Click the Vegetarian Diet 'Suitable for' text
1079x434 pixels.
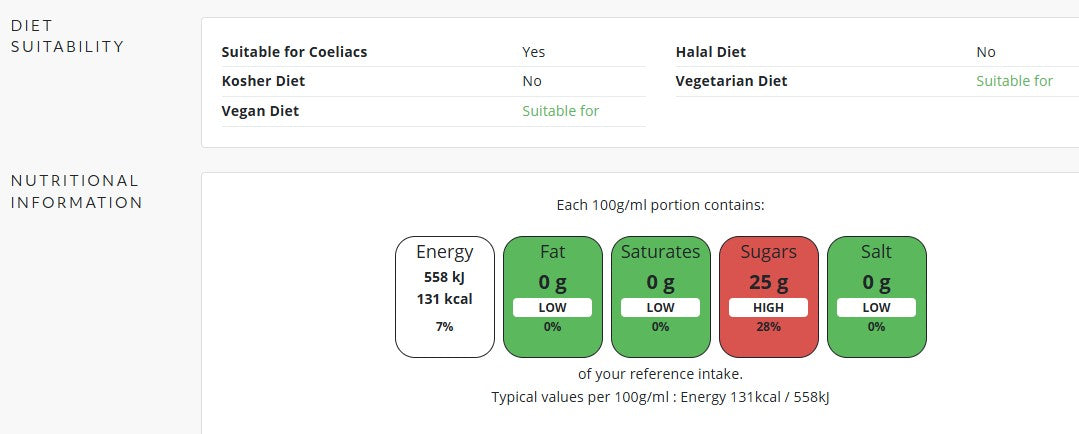coord(1014,81)
